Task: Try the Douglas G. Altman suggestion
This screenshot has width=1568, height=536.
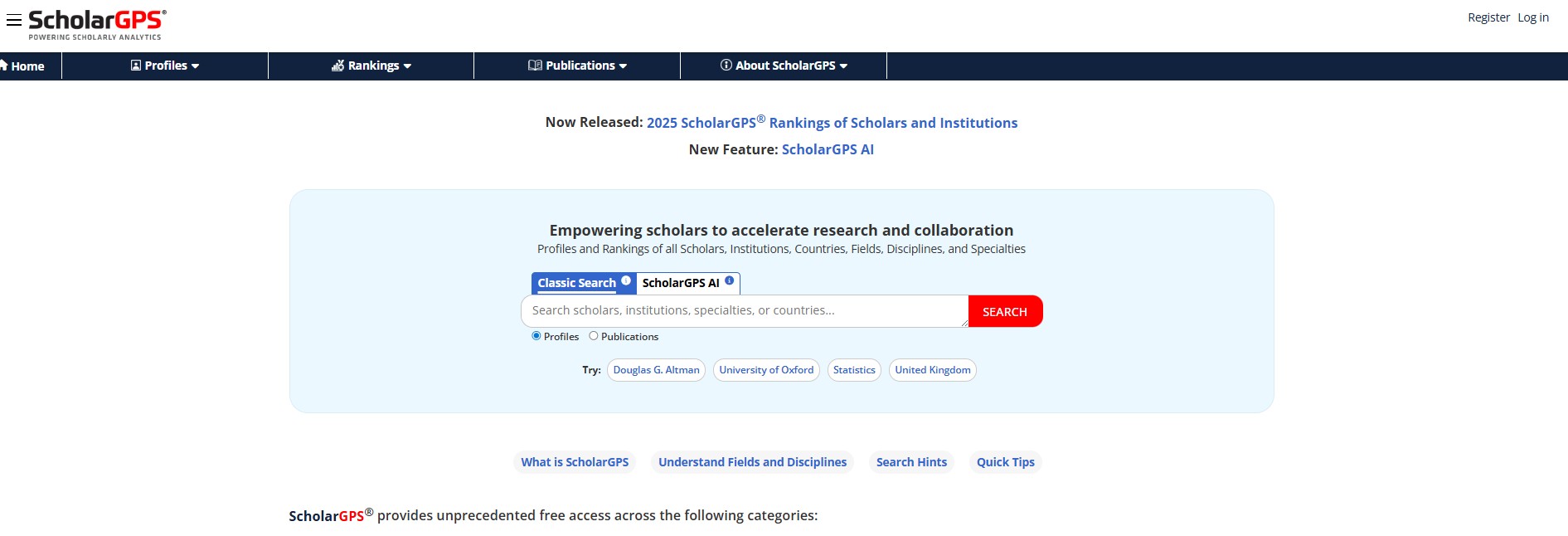Action: coord(656,370)
